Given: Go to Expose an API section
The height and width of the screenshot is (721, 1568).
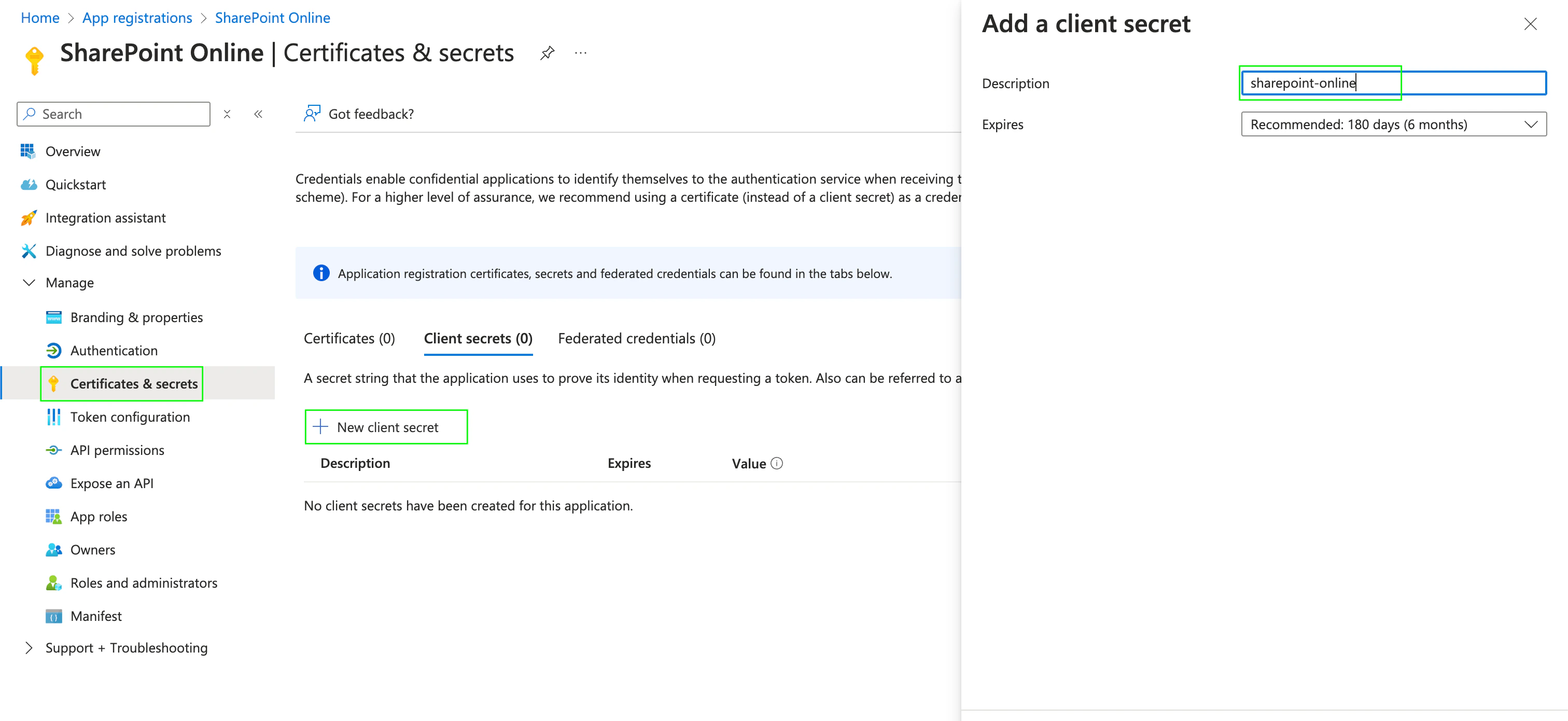Looking at the screenshot, I should pyautogui.click(x=111, y=483).
